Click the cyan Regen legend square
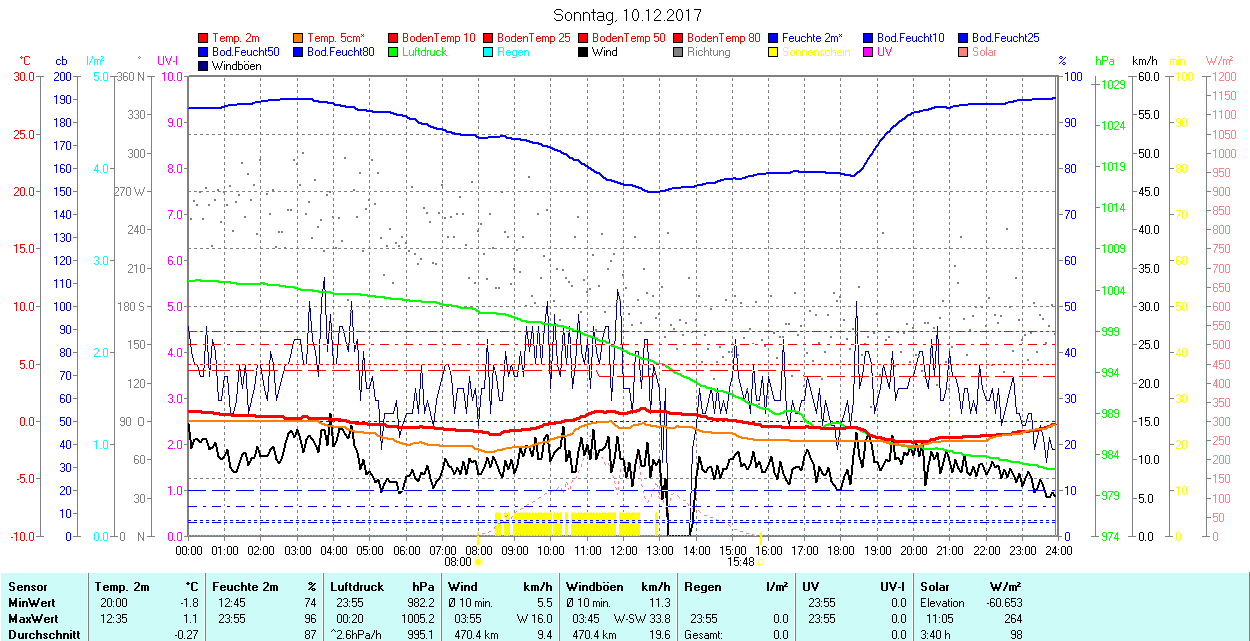1250x641 pixels. click(489, 52)
